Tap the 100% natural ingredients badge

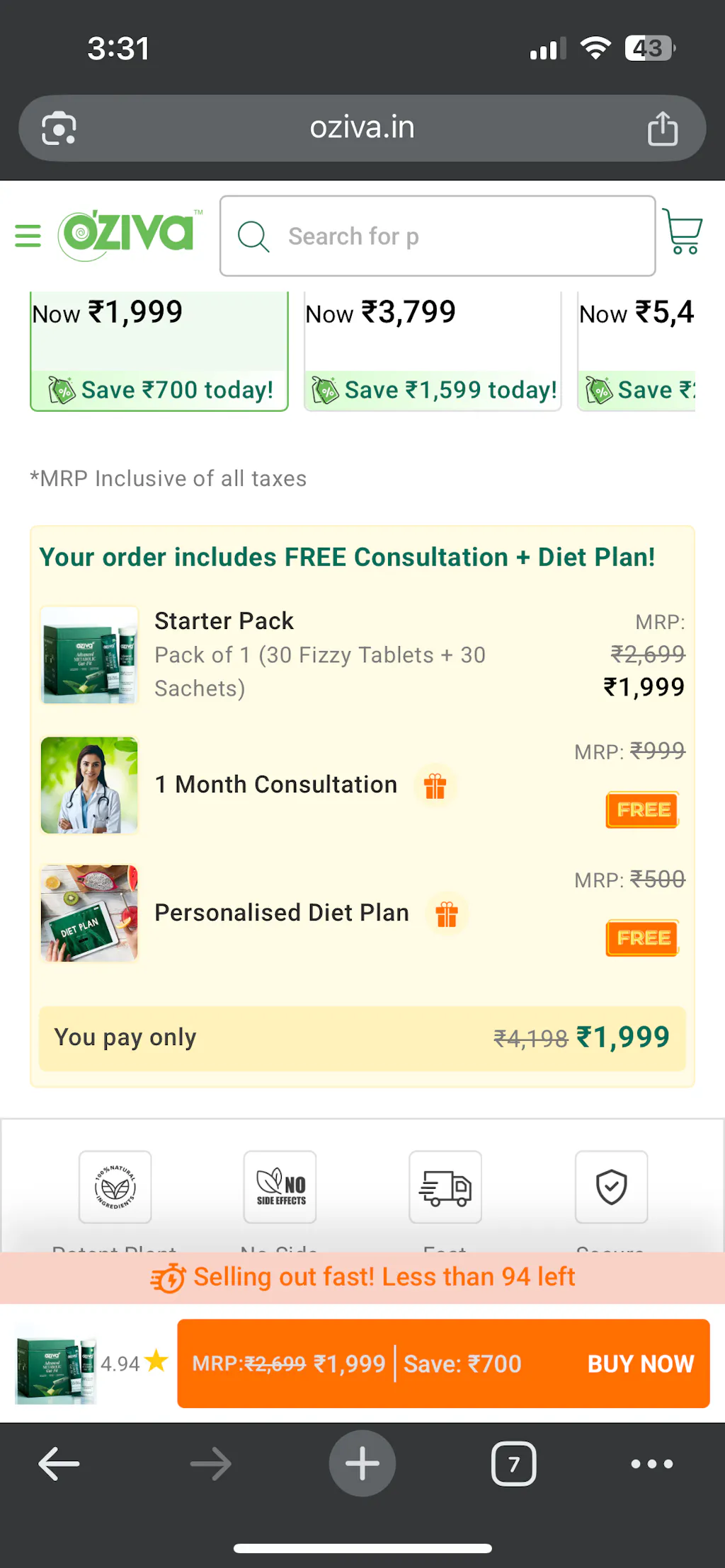115,1187
